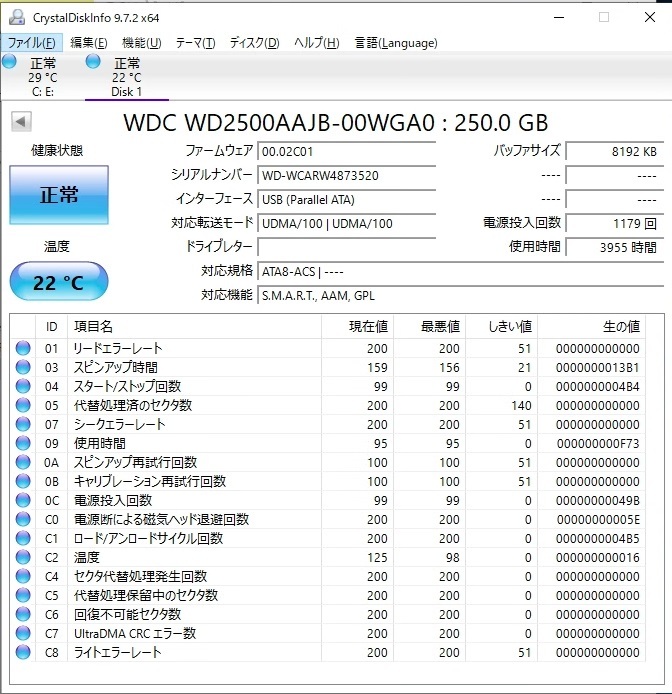Click the empty ドライブレター field
This screenshot has height=694, width=672.
347,247
